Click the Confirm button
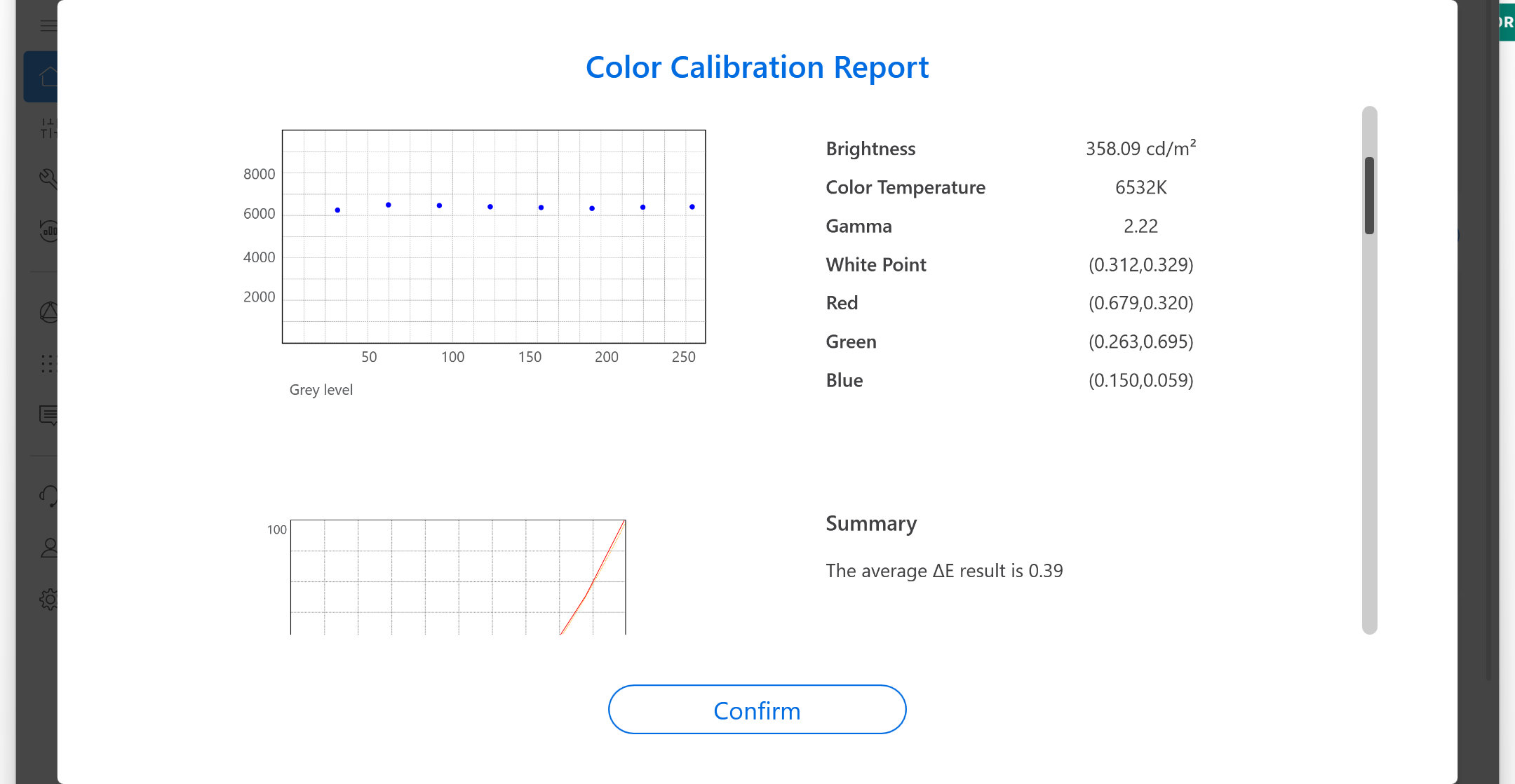 [757, 710]
